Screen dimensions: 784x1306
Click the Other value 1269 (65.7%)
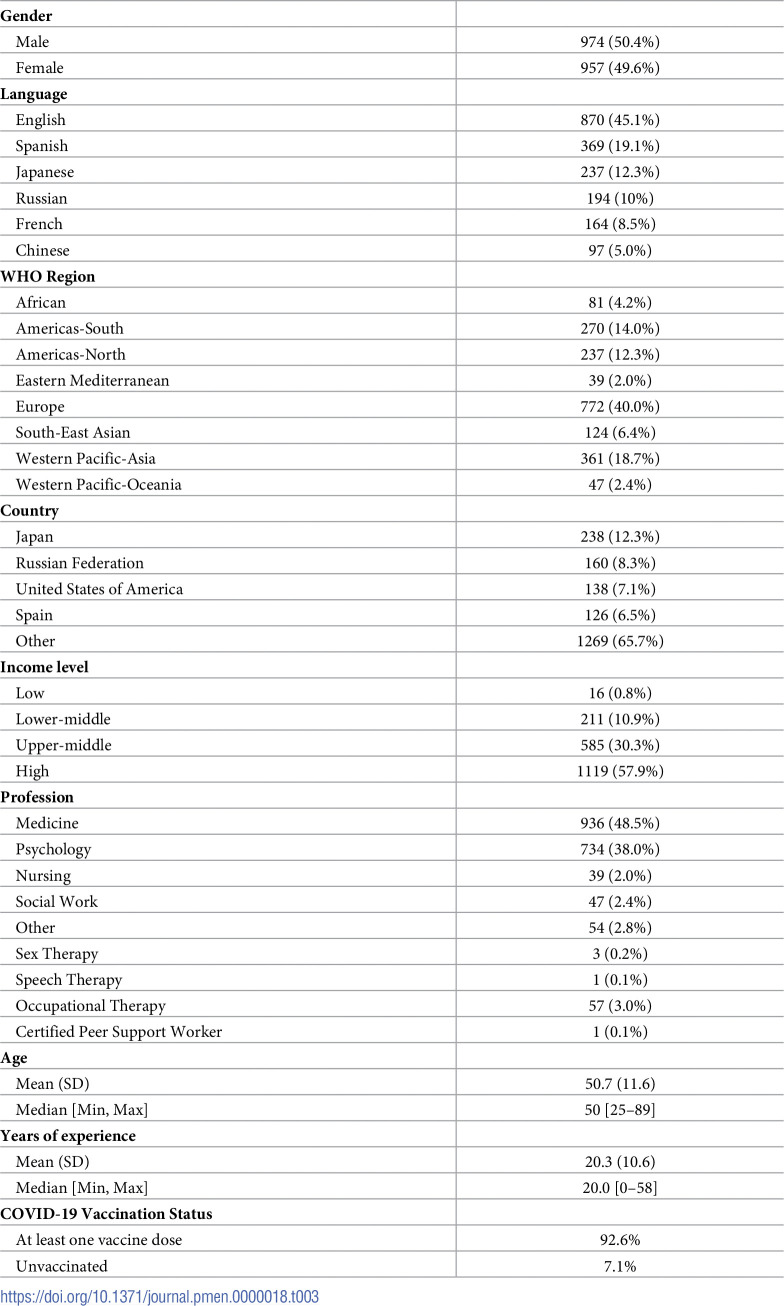(619, 641)
